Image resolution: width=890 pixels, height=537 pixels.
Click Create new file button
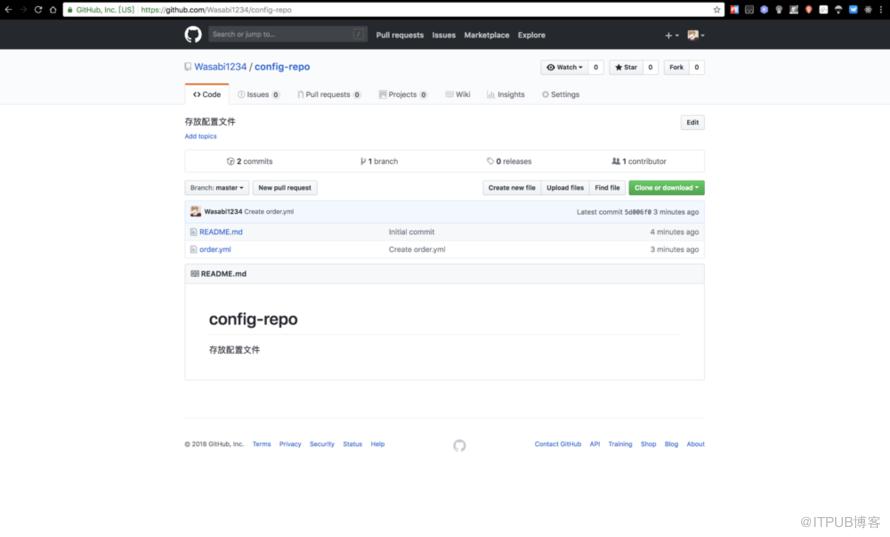(x=512, y=188)
